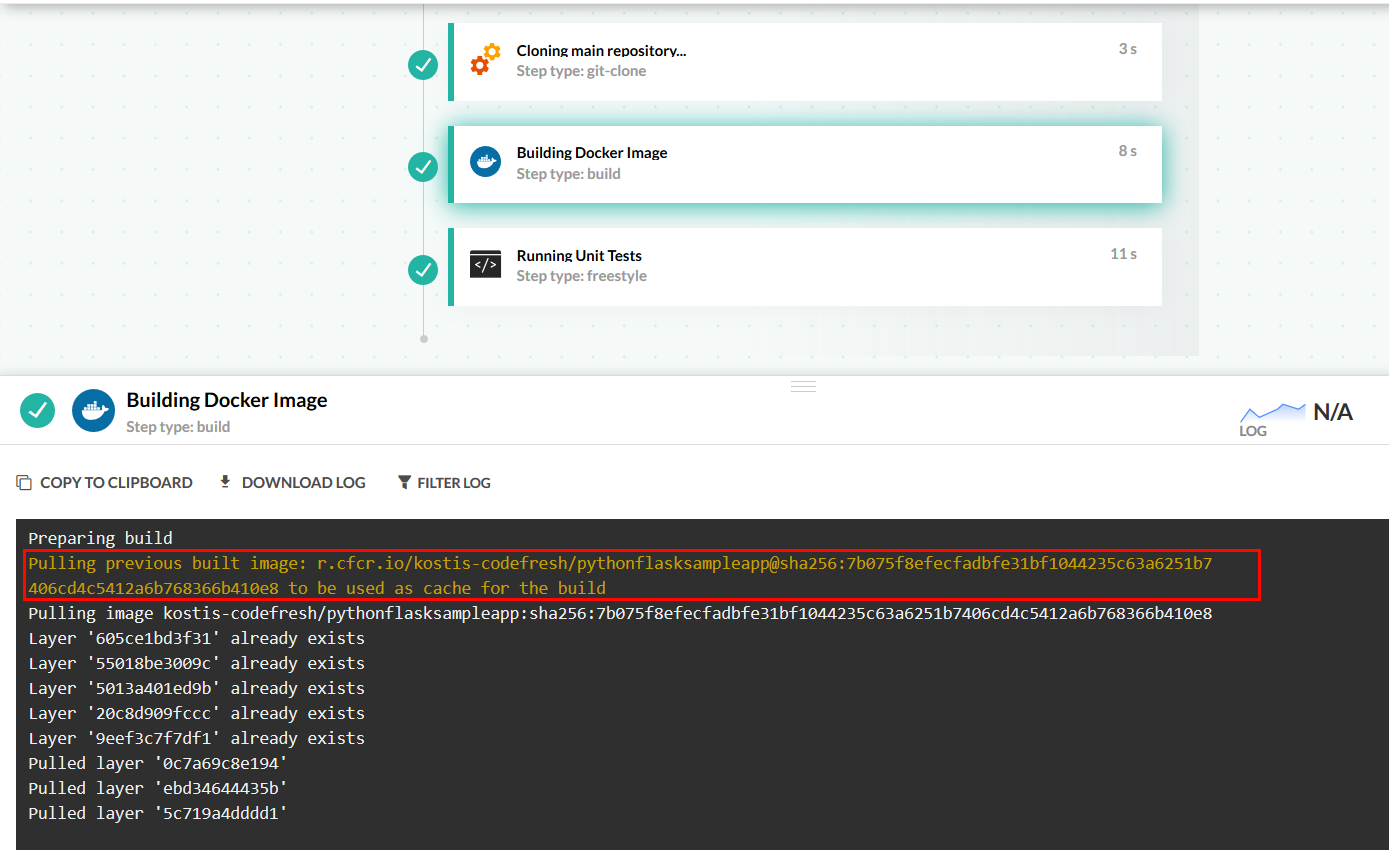
Task: Copy log to clipboard
Action: [105, 483]
